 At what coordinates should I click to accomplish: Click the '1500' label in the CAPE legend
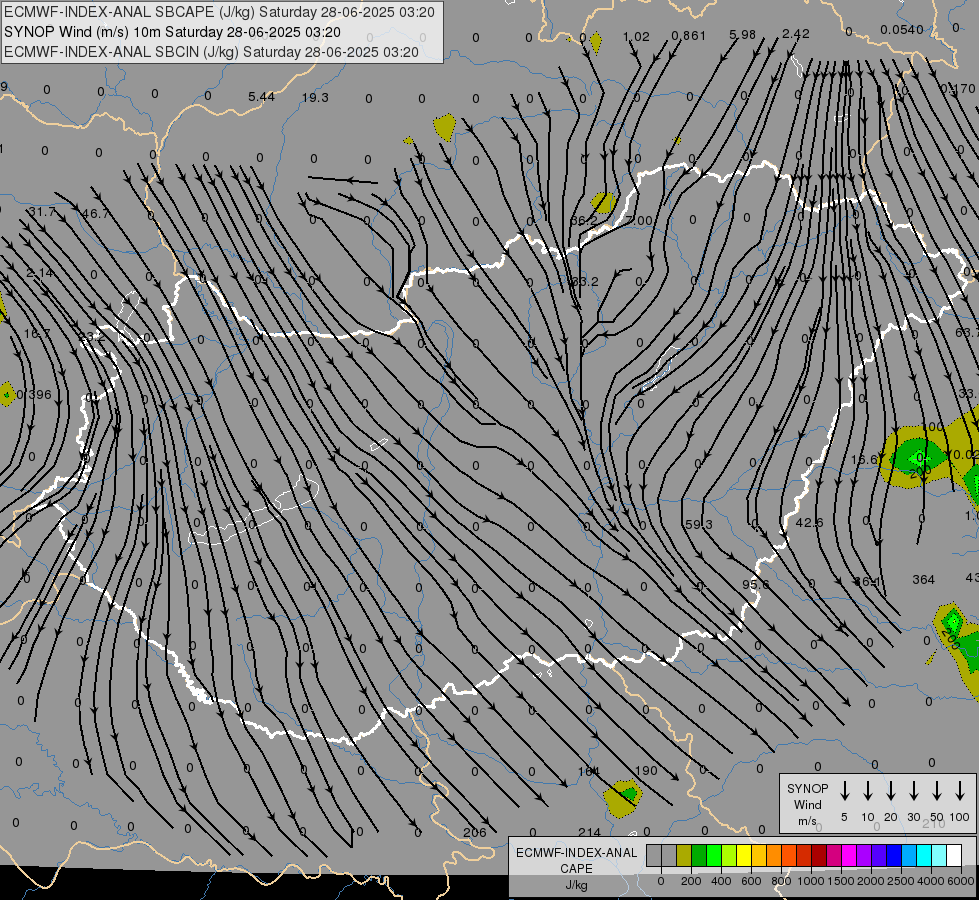tap(840, 881)
